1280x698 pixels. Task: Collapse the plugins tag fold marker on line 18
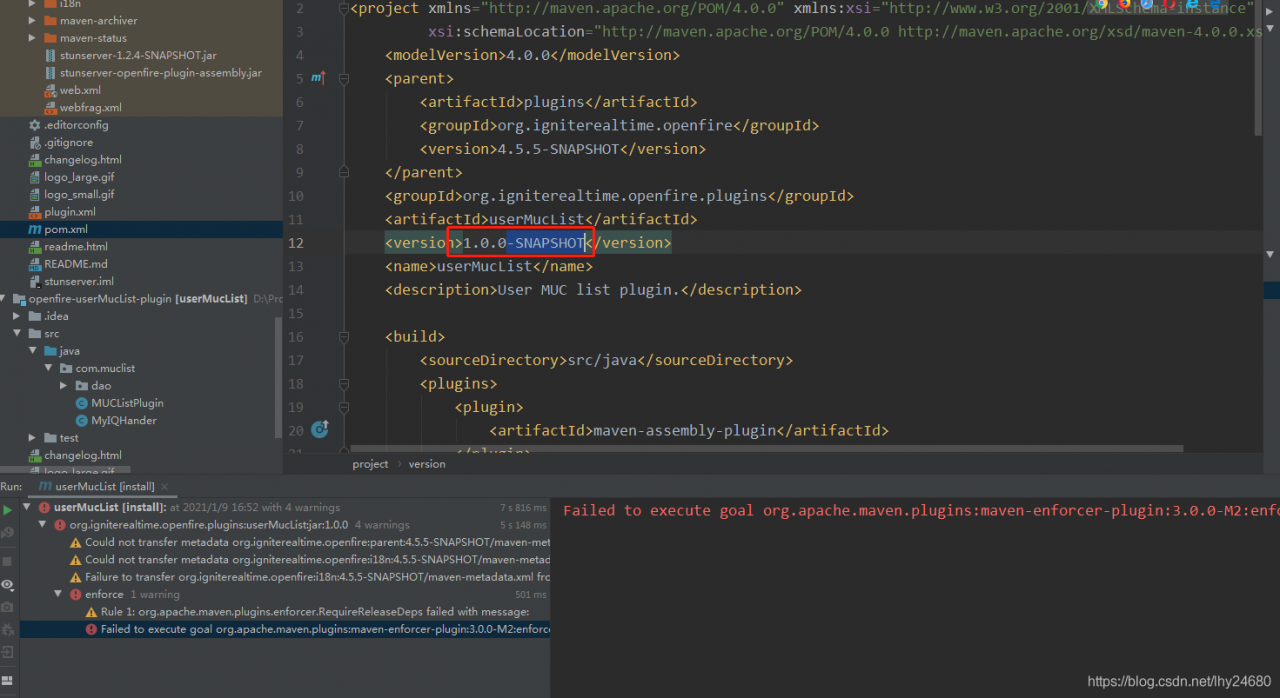pos(343,384)
